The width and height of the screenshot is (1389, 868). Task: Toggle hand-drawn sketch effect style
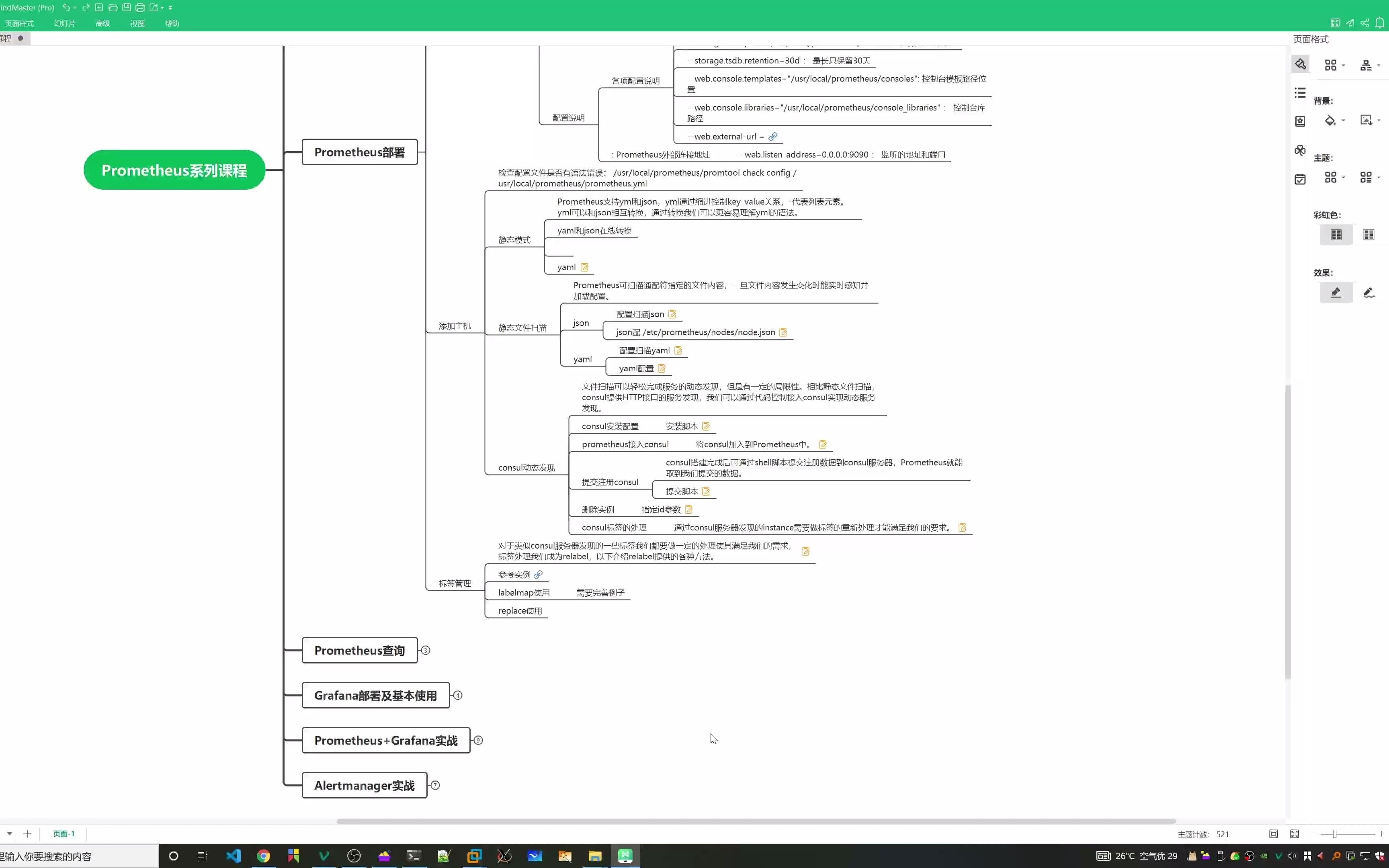click(1369, 293)
